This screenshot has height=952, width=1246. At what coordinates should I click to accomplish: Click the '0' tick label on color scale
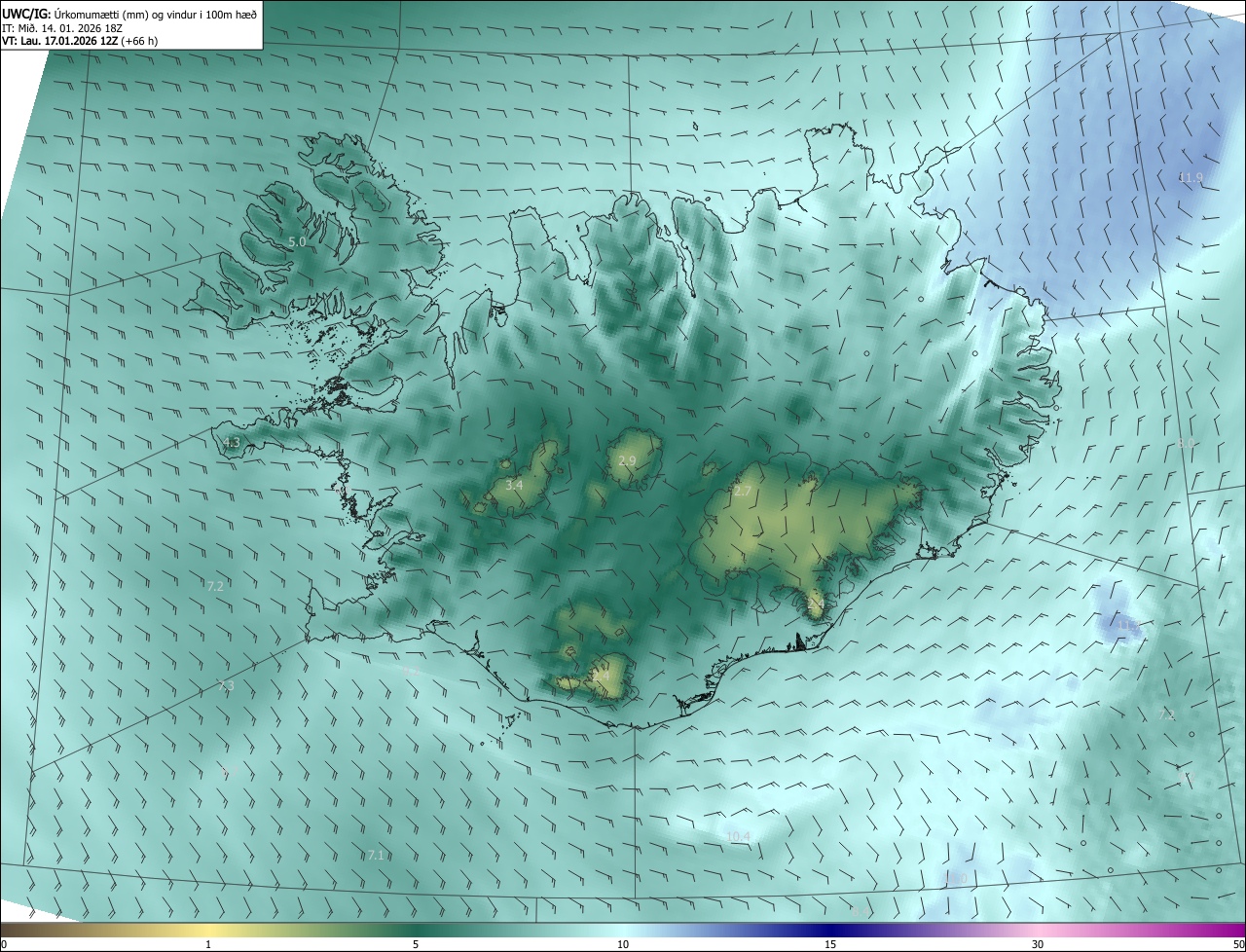tap(4, 944)
